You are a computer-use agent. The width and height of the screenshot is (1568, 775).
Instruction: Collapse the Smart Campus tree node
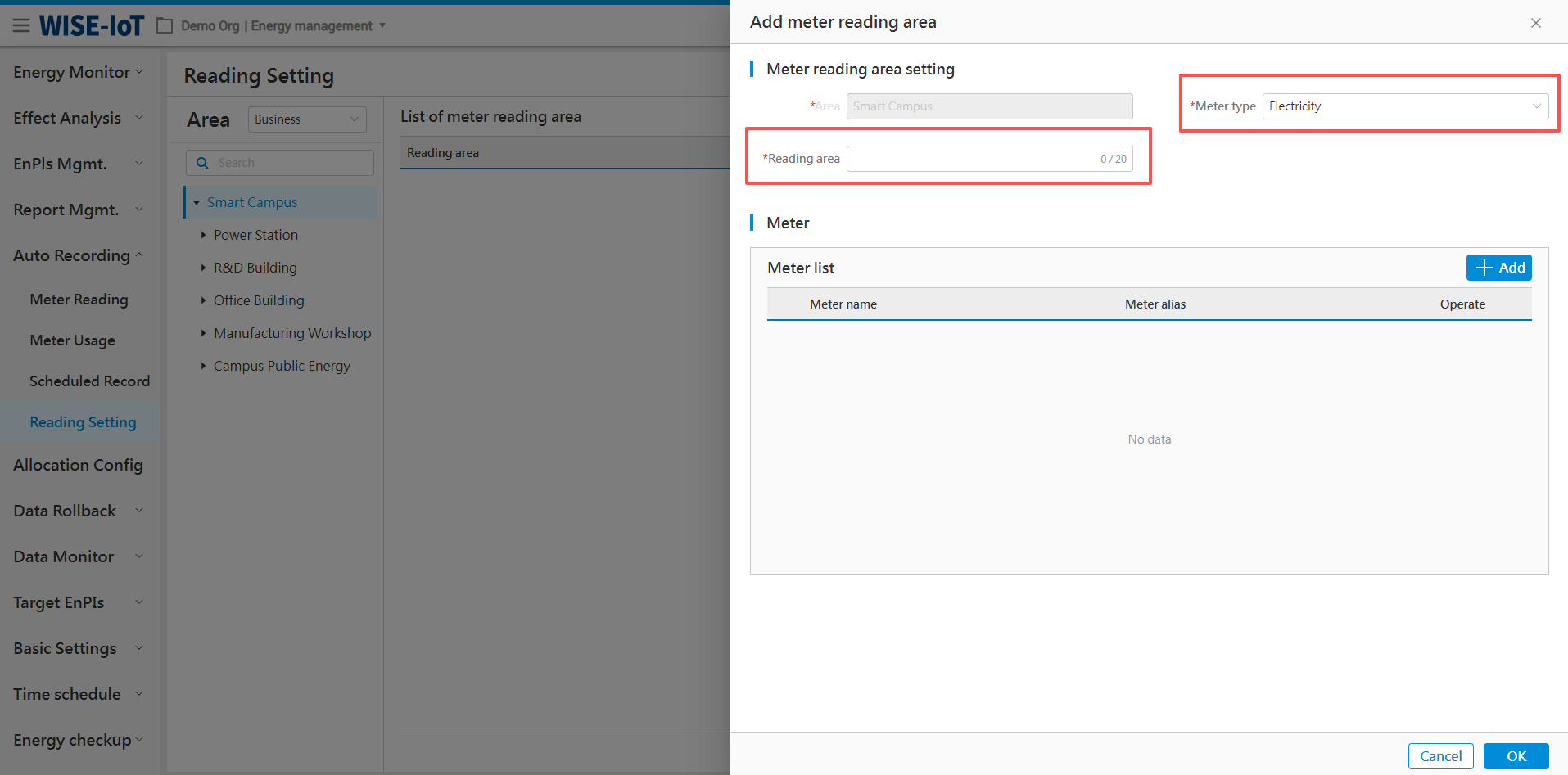(197, 202)
